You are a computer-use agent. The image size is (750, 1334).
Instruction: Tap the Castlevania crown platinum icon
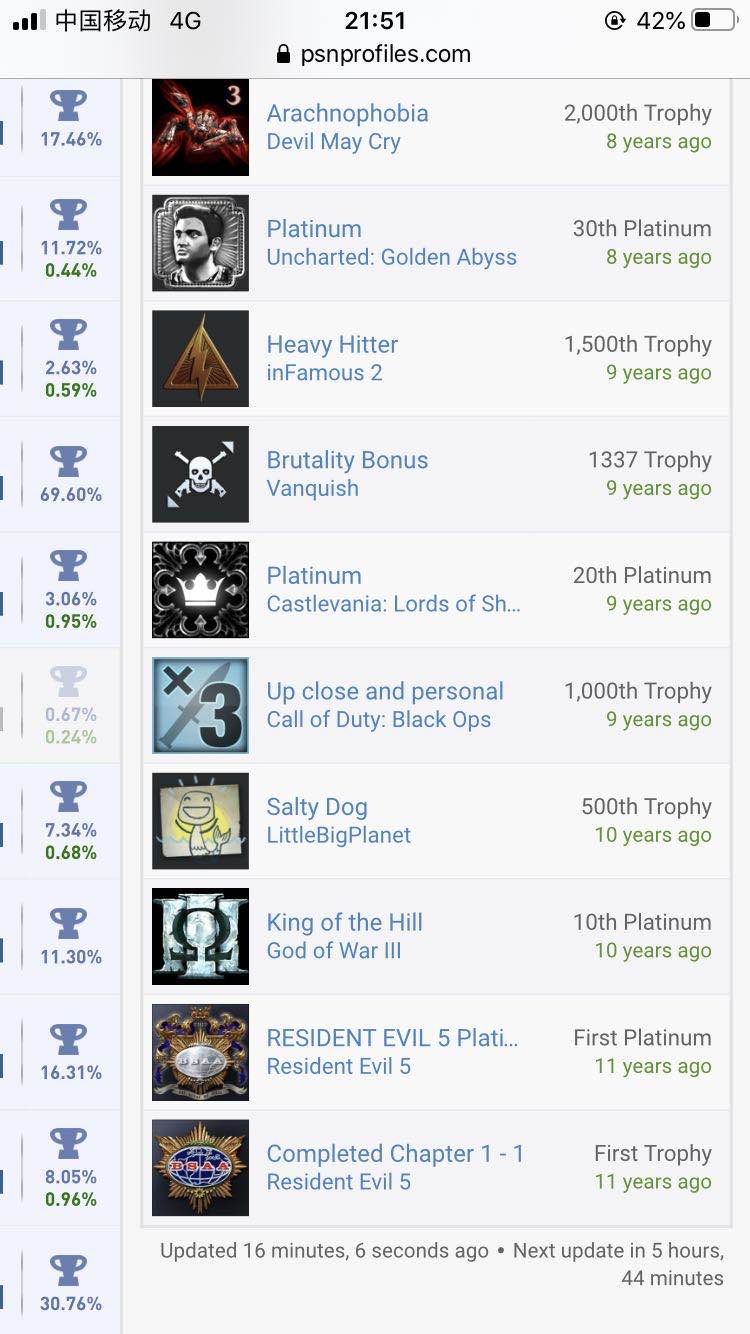pos(200,590)
